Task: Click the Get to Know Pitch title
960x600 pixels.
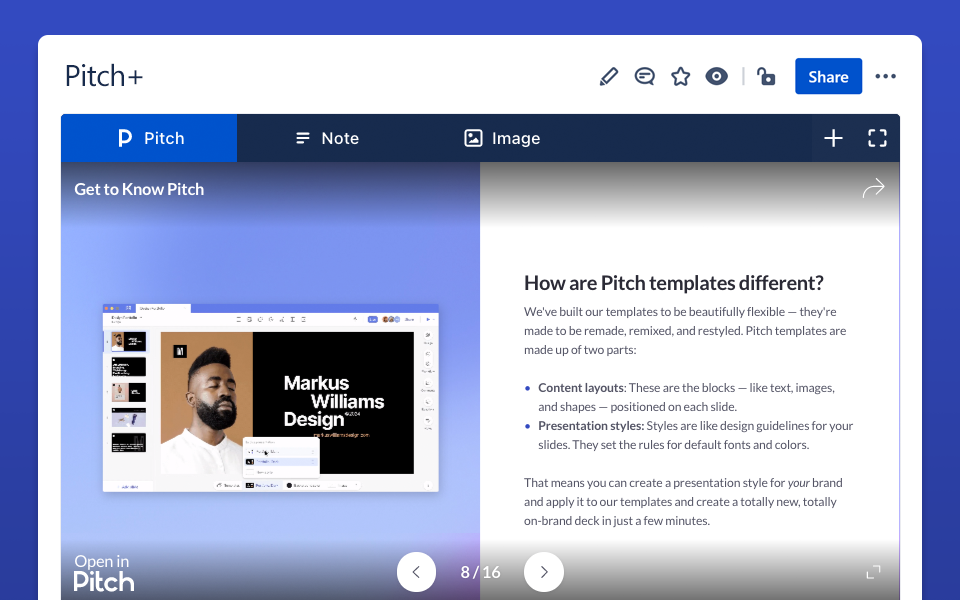Action: (x=139, y=189)
